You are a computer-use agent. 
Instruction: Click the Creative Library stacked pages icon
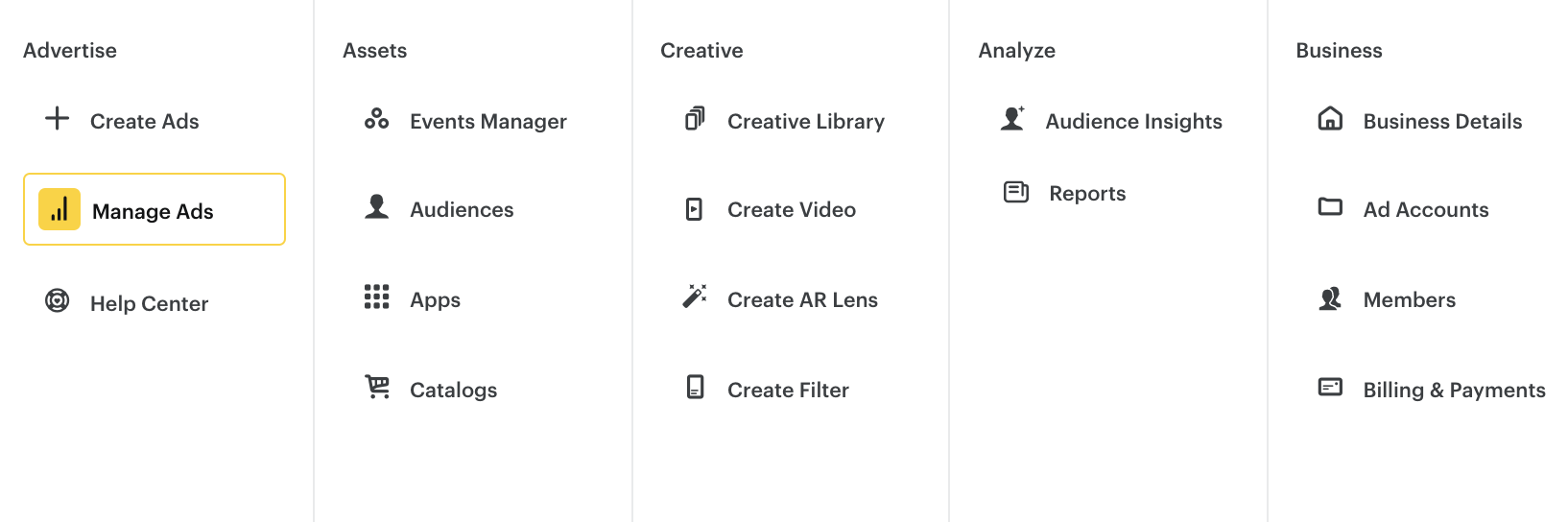coord(695,119)
